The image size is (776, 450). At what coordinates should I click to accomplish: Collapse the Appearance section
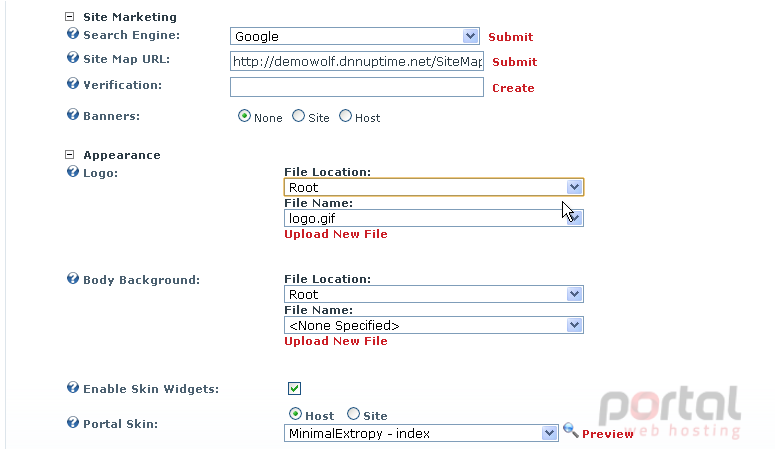click(69, 155)
